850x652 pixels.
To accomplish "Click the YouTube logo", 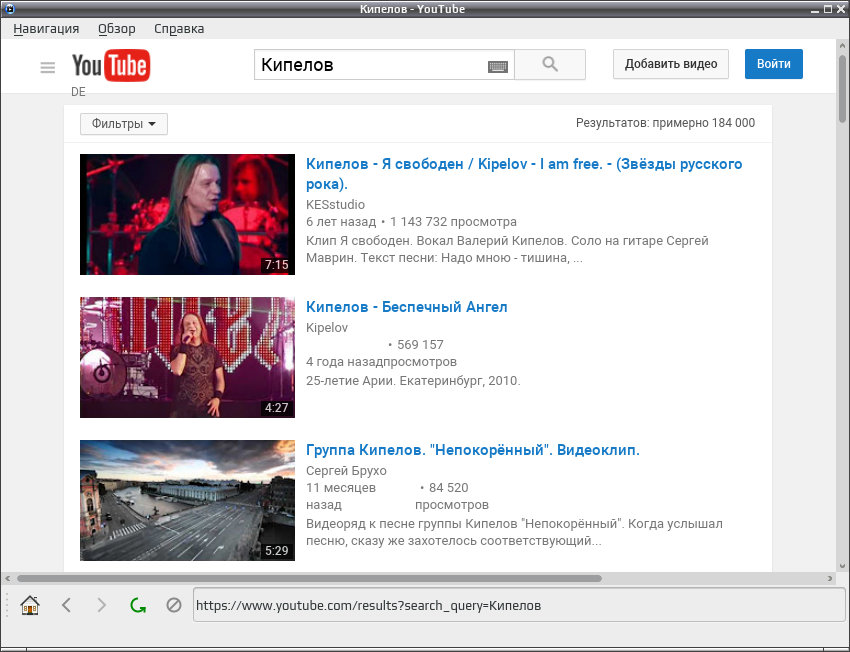I will [x=111, y=66].
